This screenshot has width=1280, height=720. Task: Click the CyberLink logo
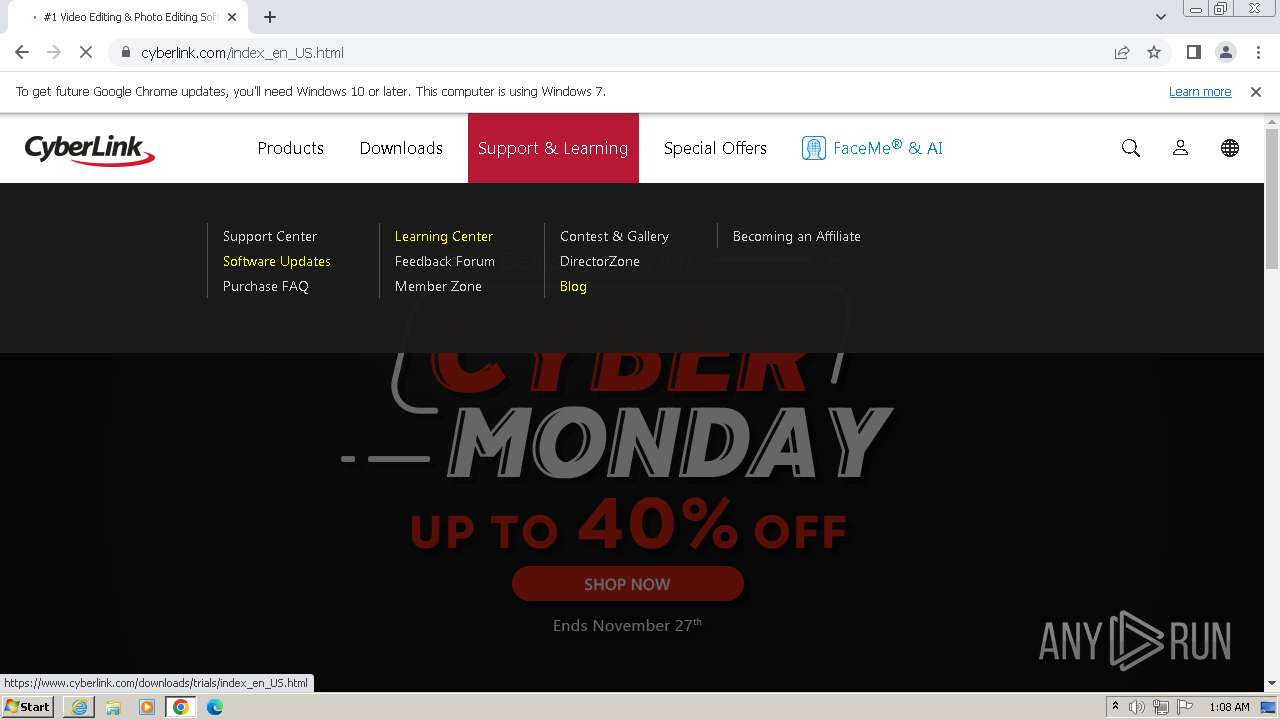pyautogui.click(x=90, y=149)
